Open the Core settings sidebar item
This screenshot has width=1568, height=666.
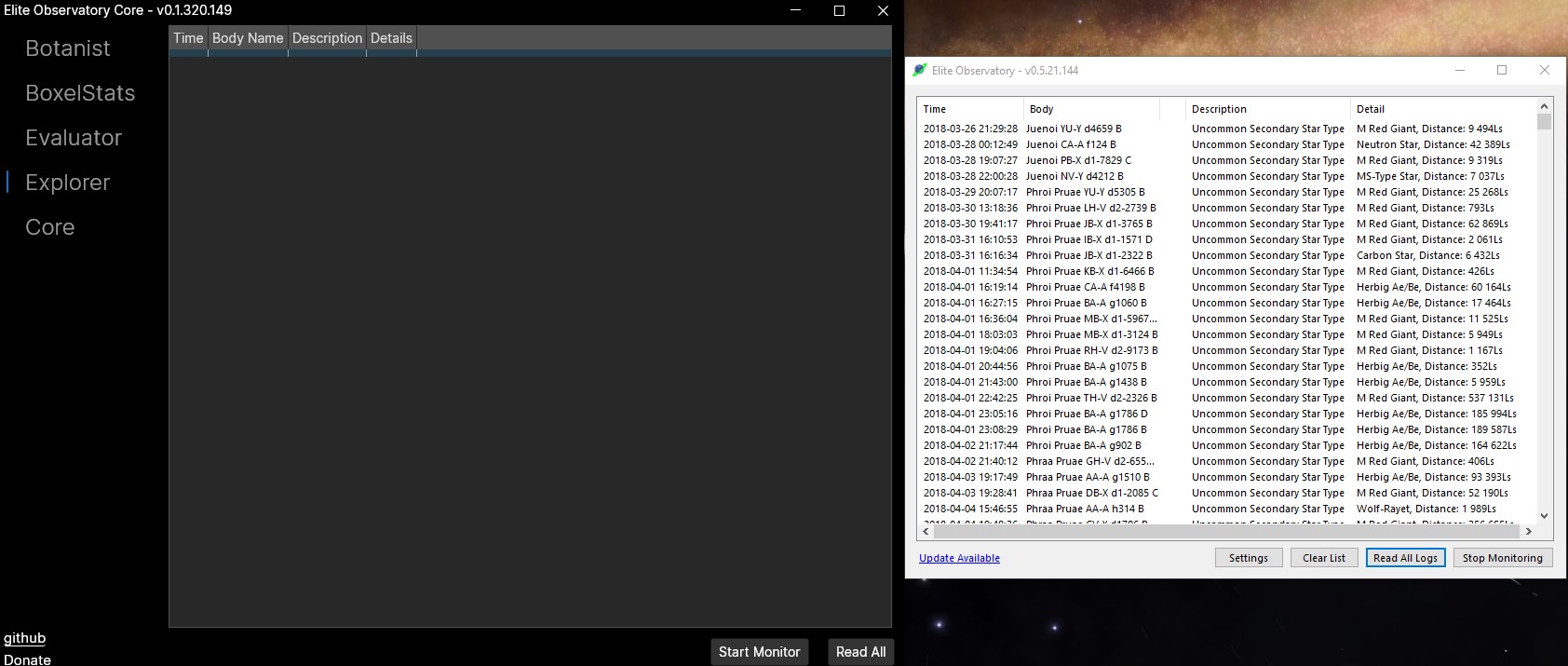(x=49, y=227)
